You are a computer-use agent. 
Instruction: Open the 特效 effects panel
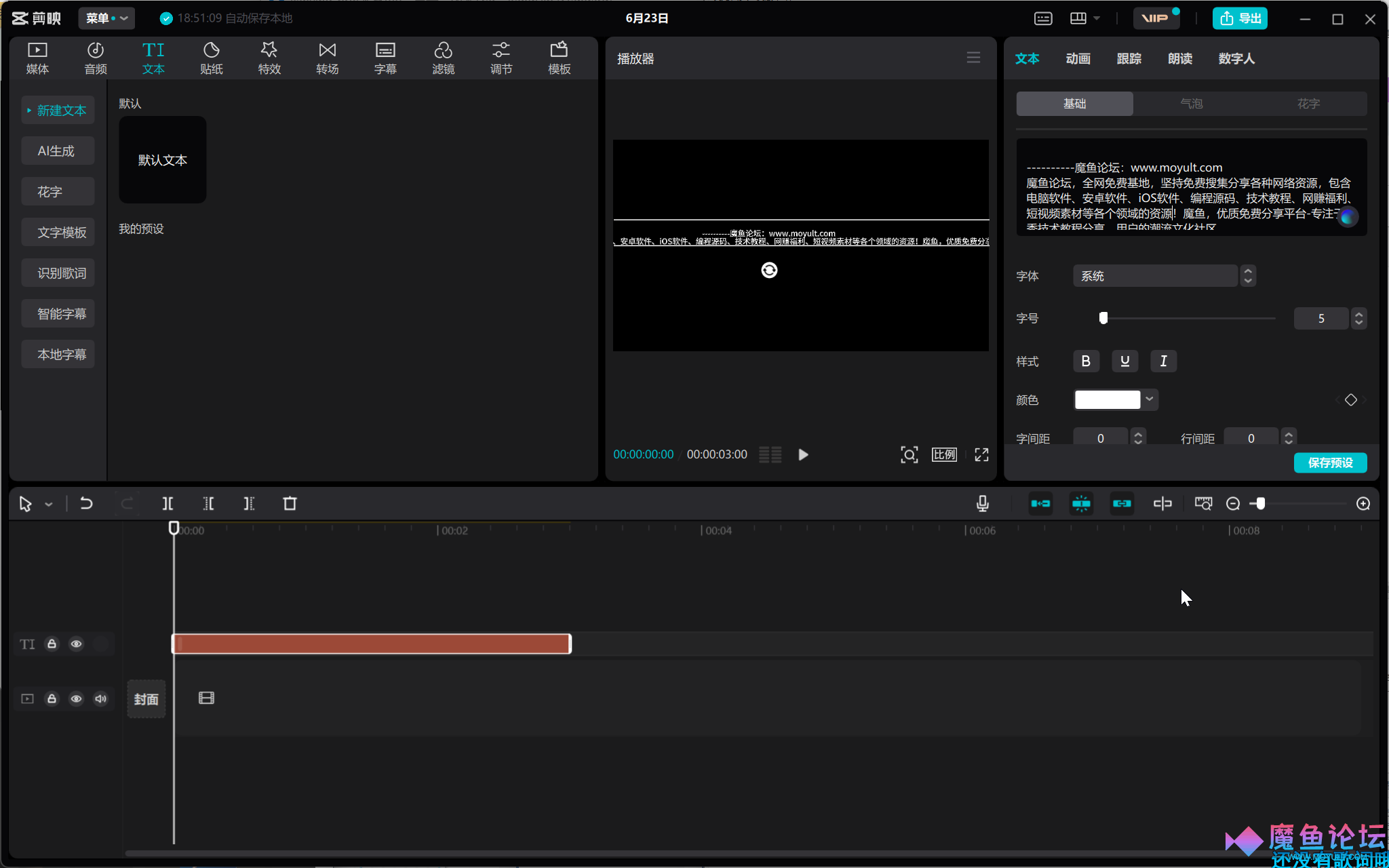269,58
